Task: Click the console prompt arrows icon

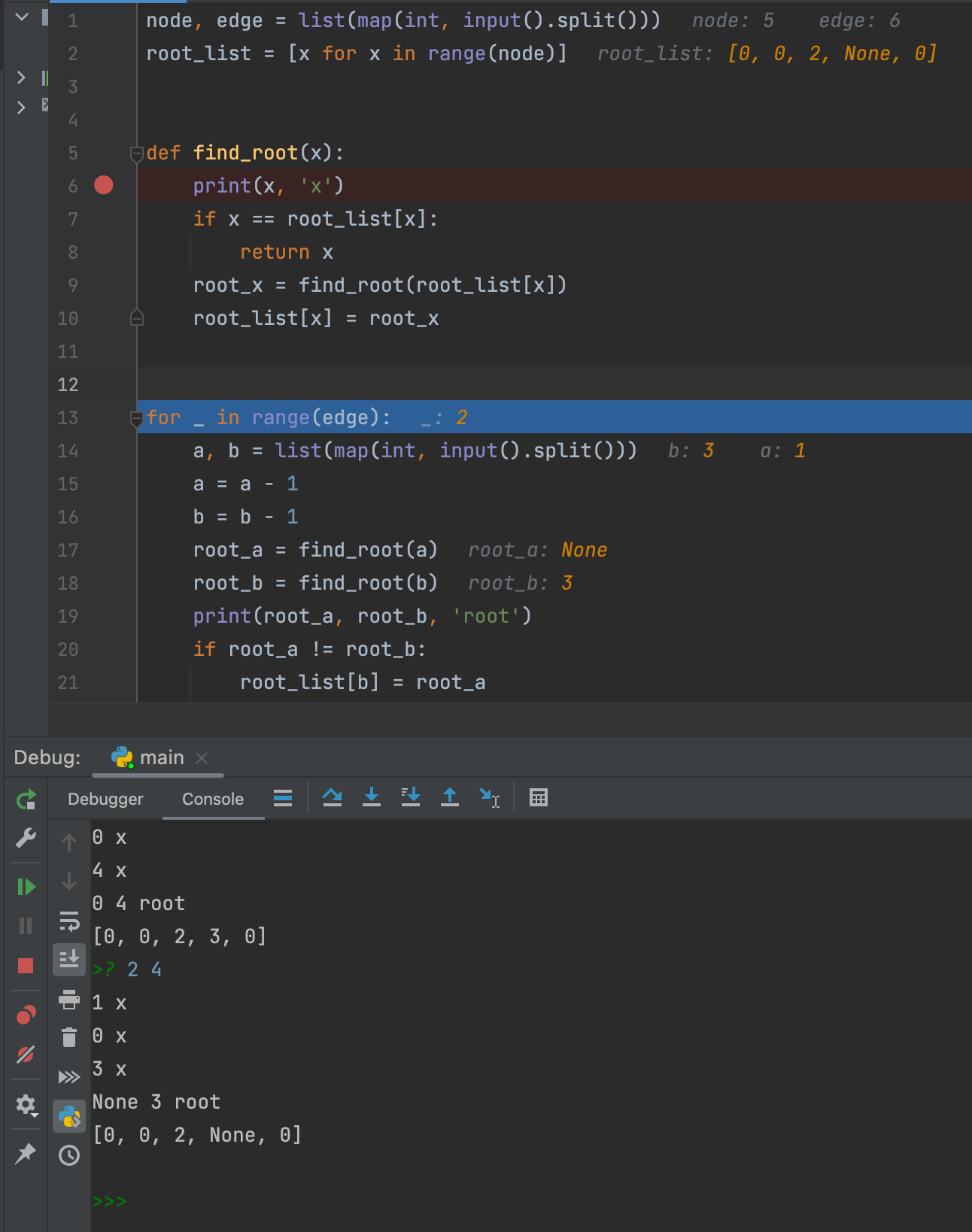Action: 69,1077
